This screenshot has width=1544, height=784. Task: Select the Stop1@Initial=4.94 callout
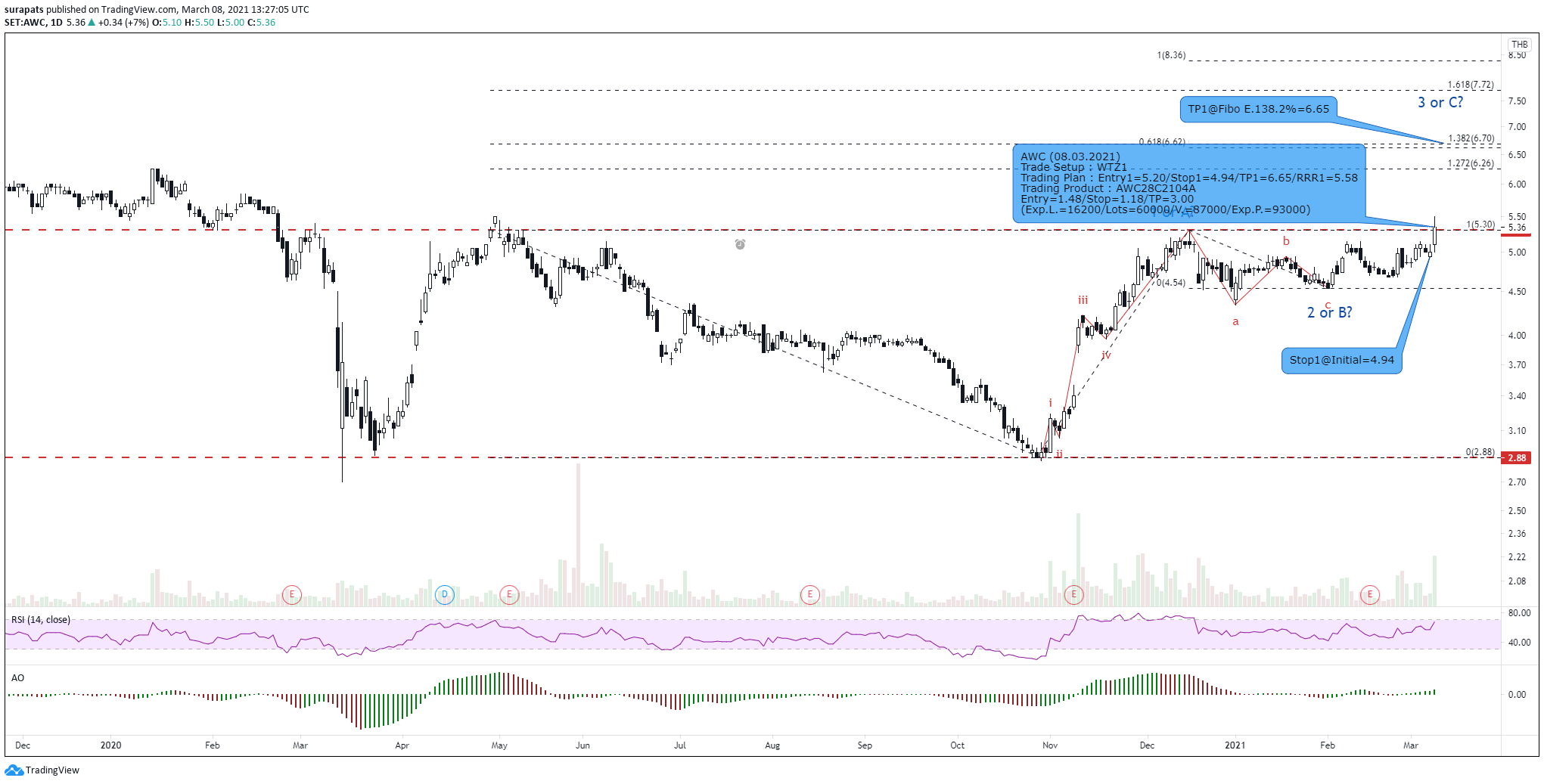pos(1341,360)
